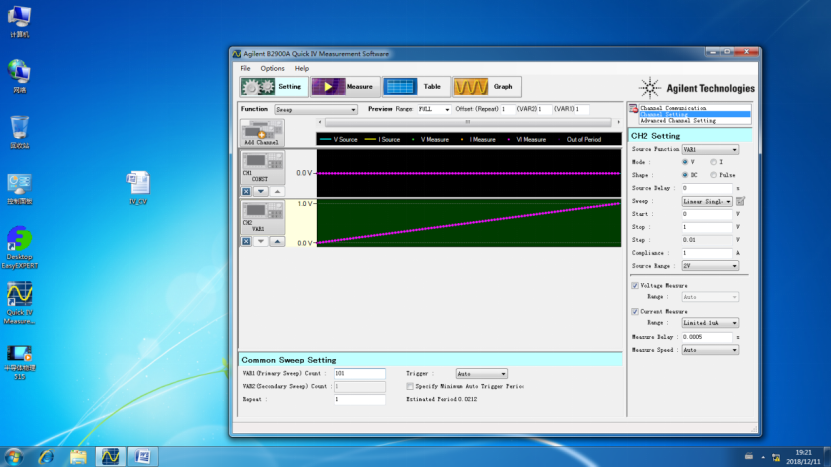
Task: Click CH2's move-down arrow
Action: [x=260, y=241]
